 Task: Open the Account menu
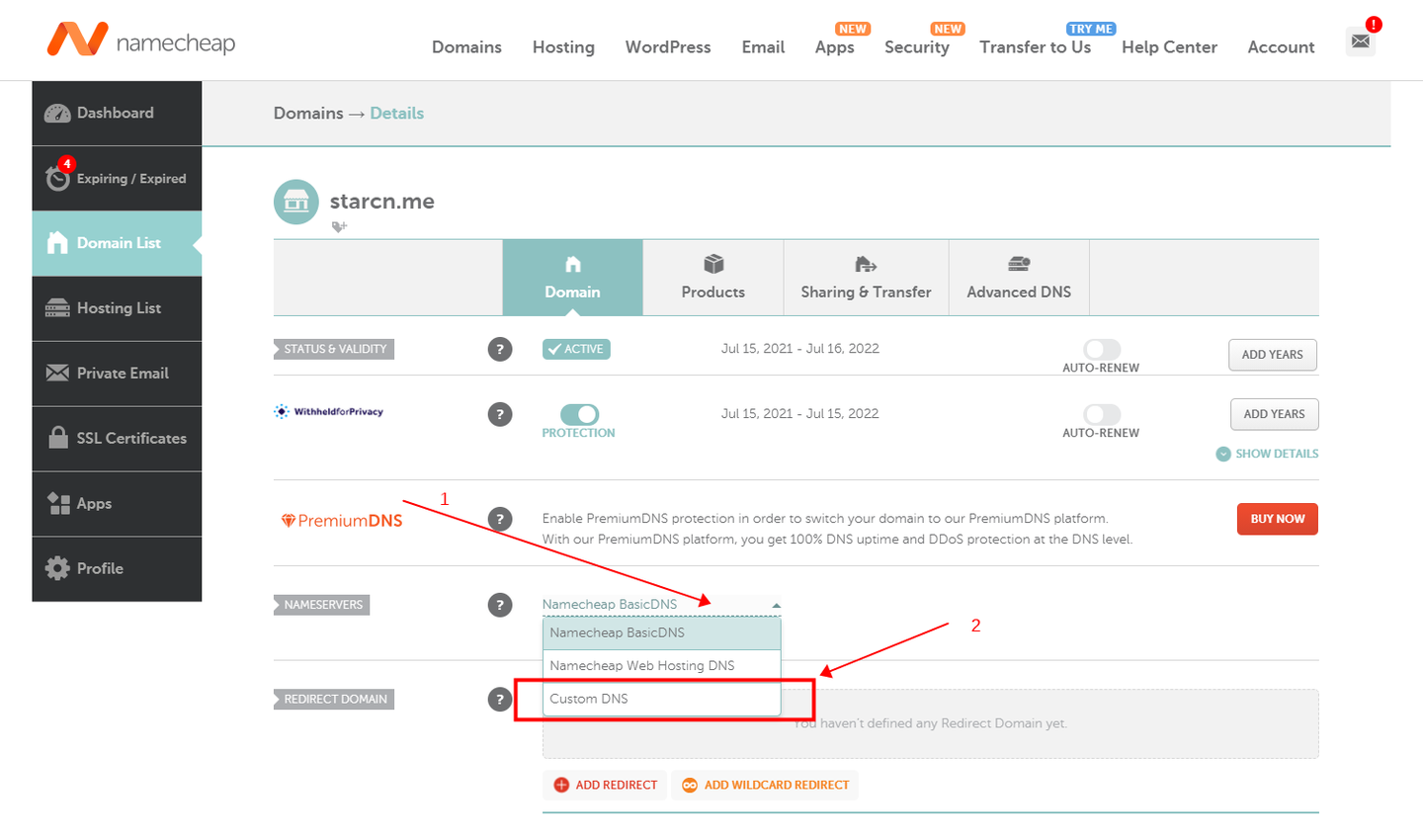click(1281, 47)
